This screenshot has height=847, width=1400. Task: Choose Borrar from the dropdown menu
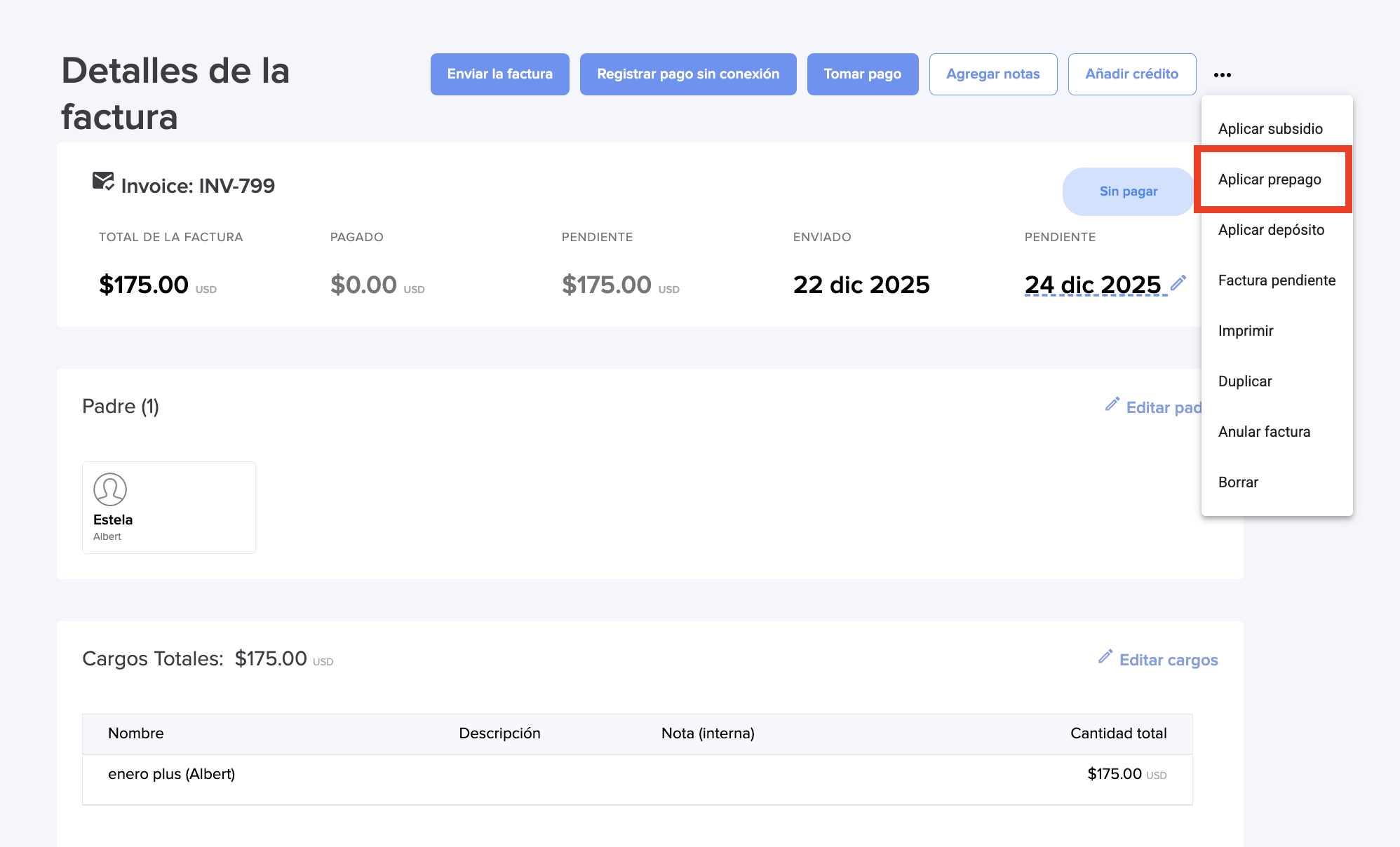click(x=1238, y=482)
